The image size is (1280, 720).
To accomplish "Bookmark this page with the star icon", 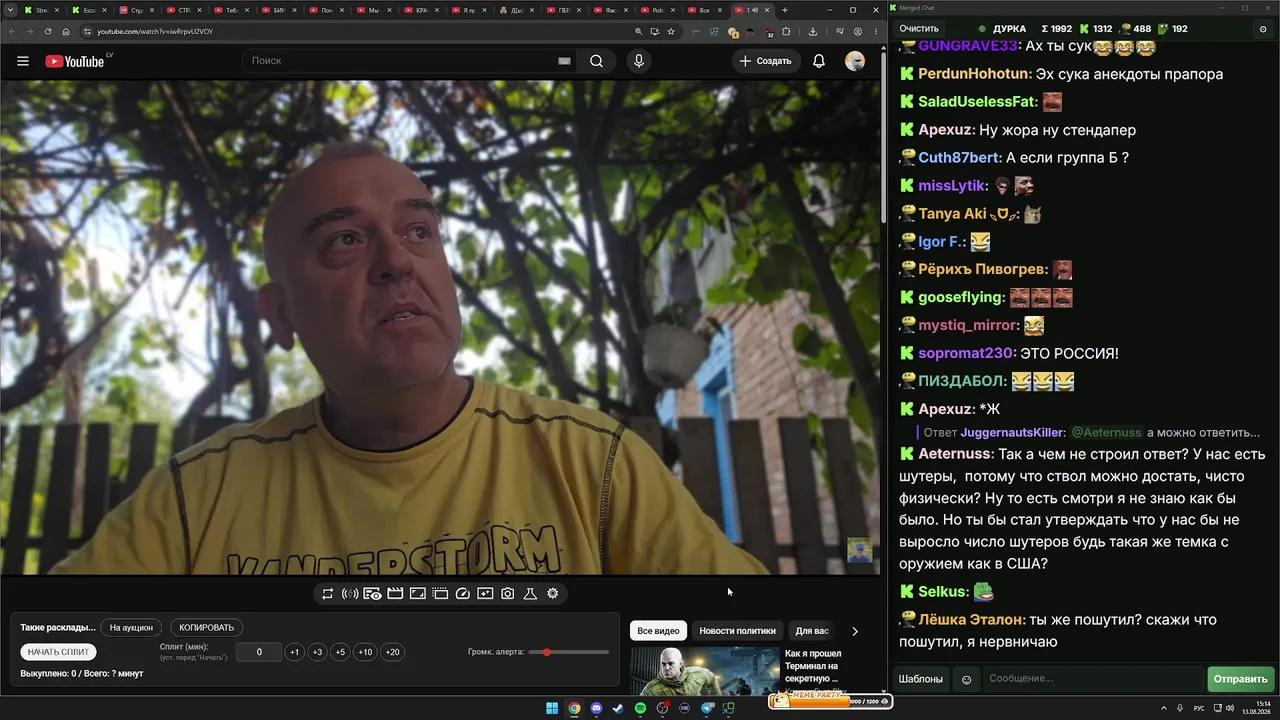I will pos(671,31).
